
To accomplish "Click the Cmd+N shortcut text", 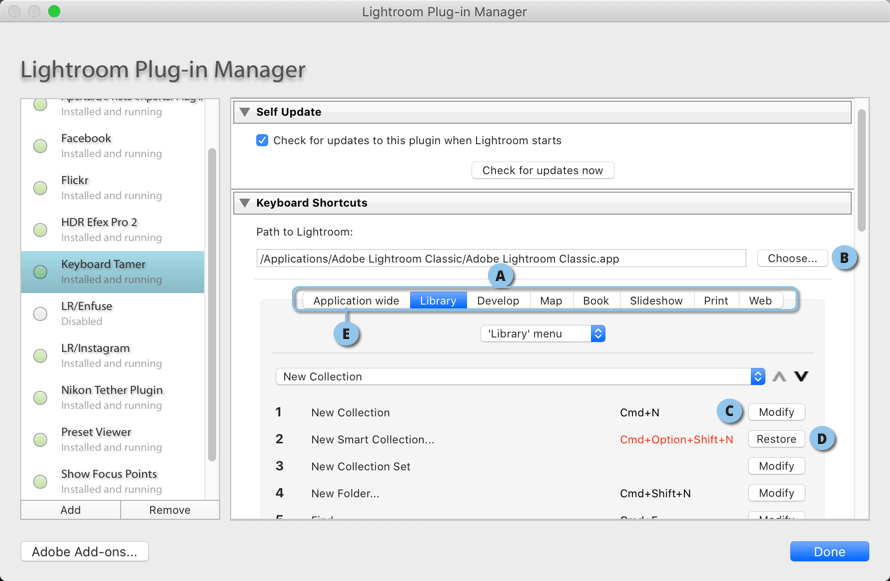I will (x=640, y=412).
